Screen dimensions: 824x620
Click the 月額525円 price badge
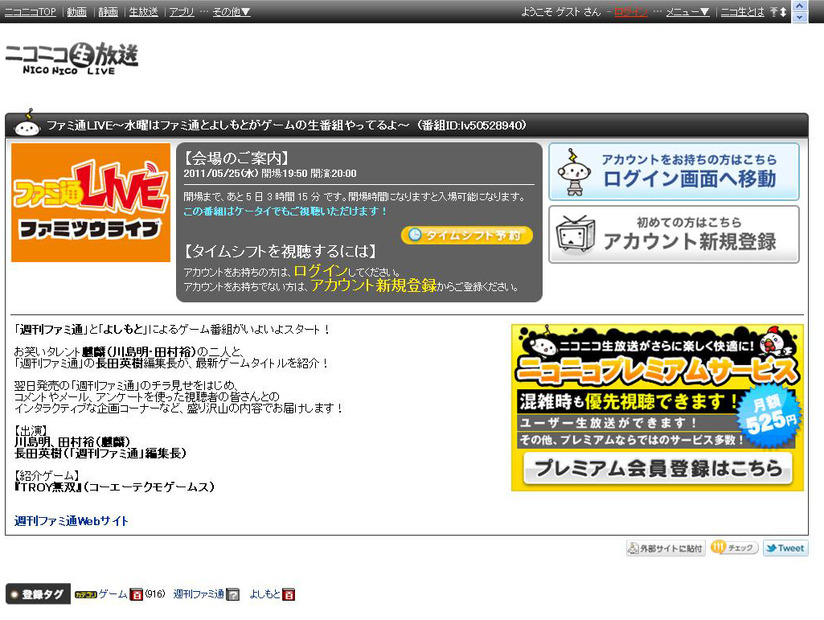click(771, 415)
